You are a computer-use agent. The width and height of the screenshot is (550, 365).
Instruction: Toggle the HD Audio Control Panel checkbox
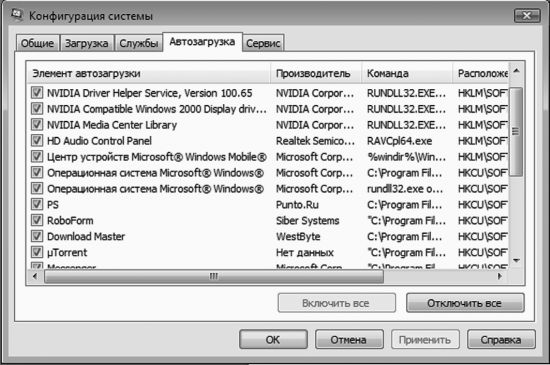coord(37,140)
